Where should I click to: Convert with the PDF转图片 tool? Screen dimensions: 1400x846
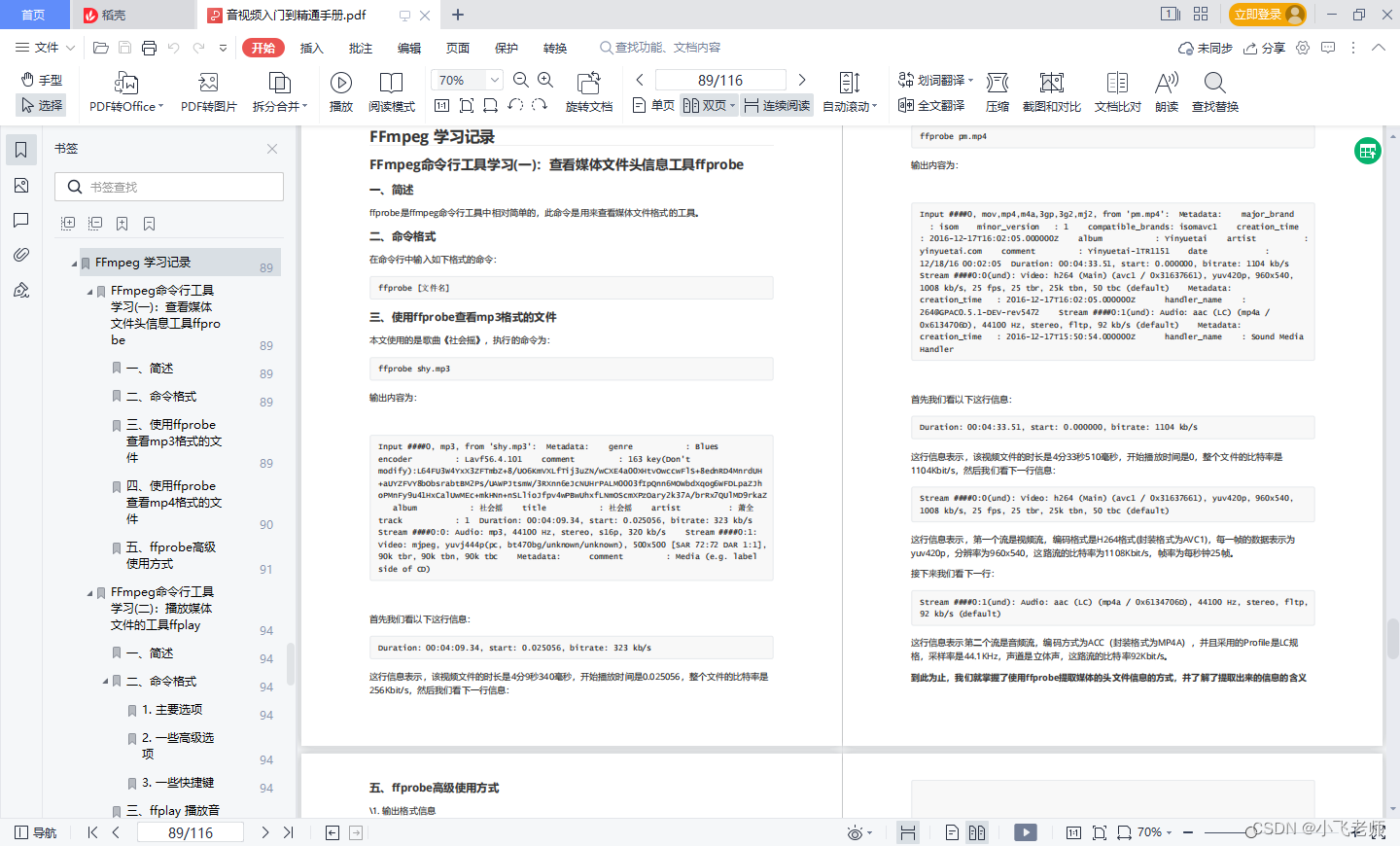[x=208, y=92]
